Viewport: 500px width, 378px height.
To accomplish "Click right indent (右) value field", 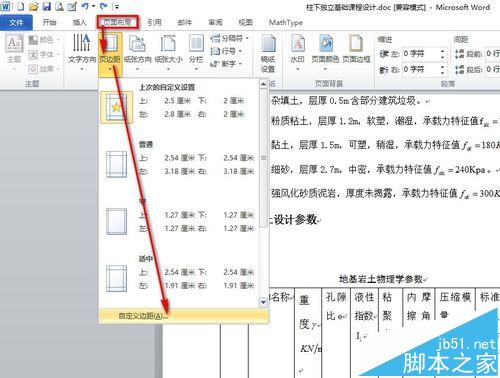I will [x=421, y=69].
